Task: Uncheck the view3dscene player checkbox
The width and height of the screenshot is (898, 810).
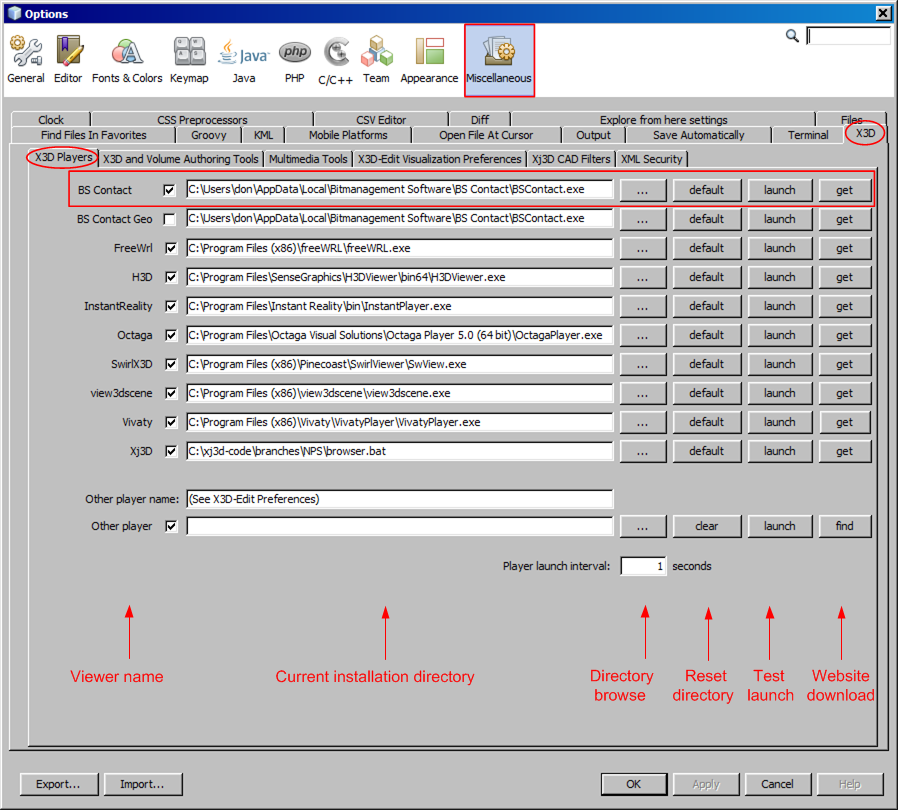Action: tap(171, 393)
